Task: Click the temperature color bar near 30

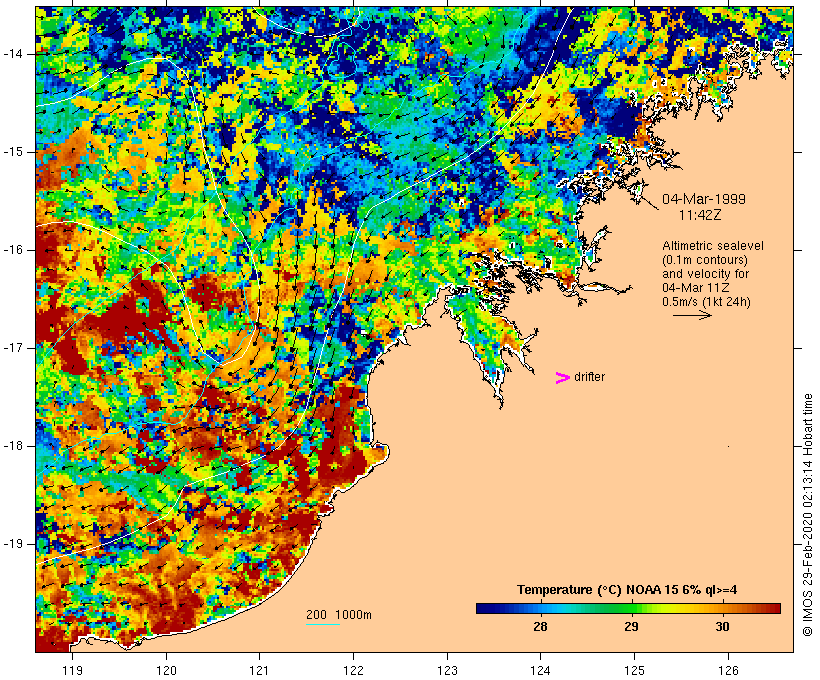Action: coord(722,608)
